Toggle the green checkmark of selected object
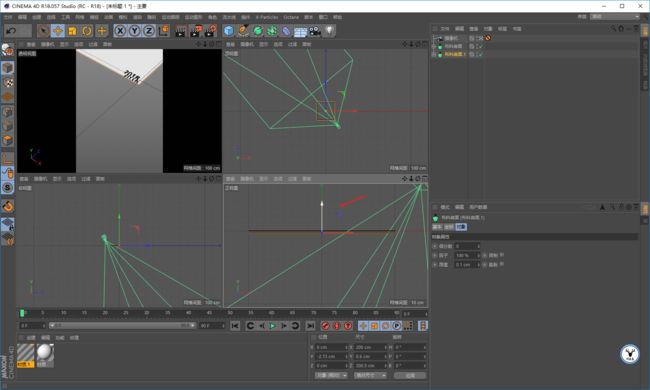 coord(480,54)
